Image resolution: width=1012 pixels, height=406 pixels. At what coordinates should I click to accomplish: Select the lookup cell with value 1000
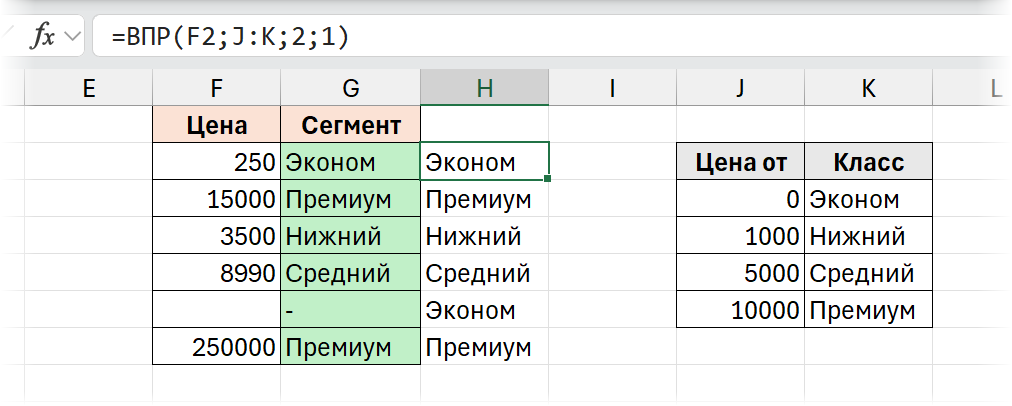point(740,236)
